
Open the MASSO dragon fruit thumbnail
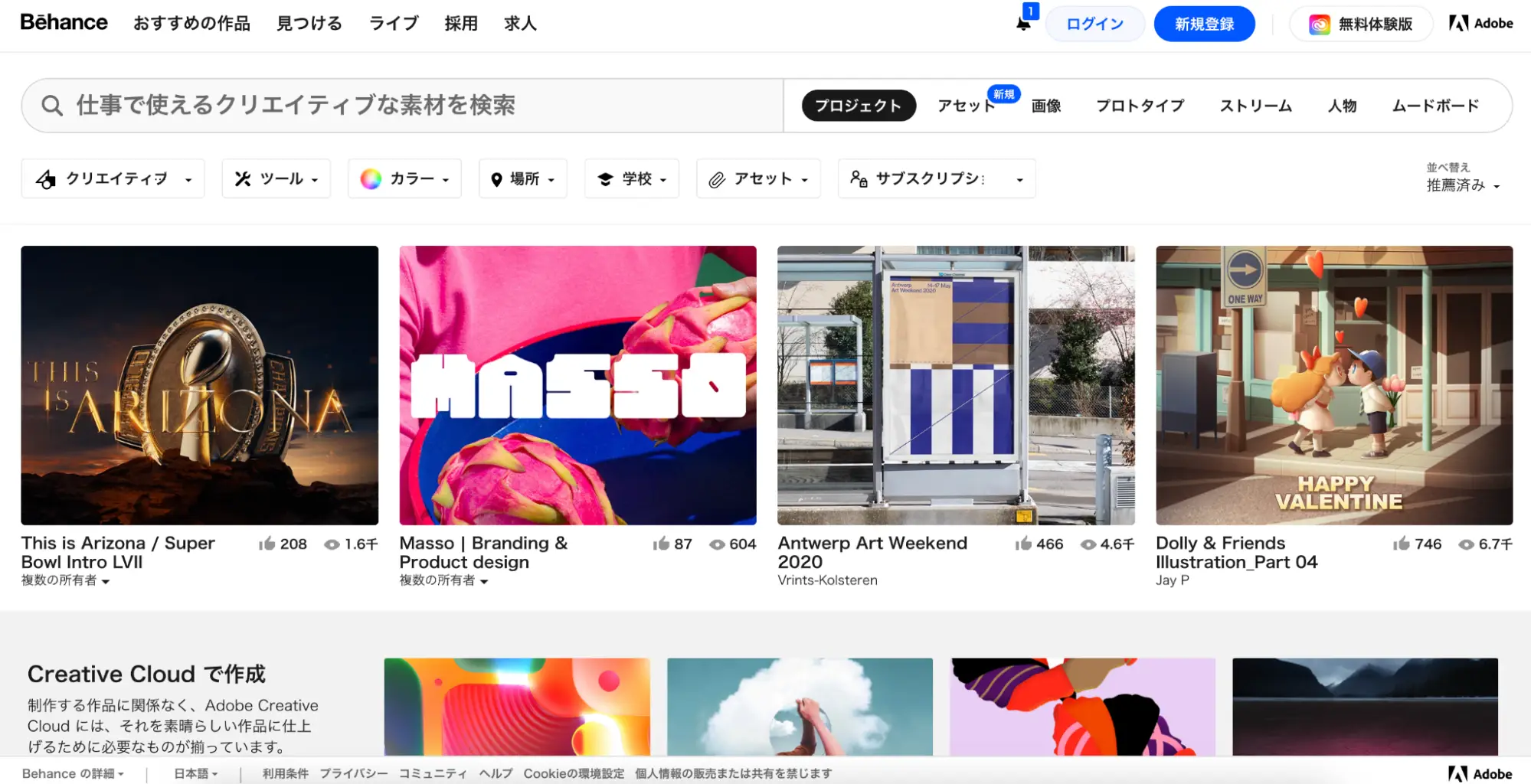[x=578, y=385]
